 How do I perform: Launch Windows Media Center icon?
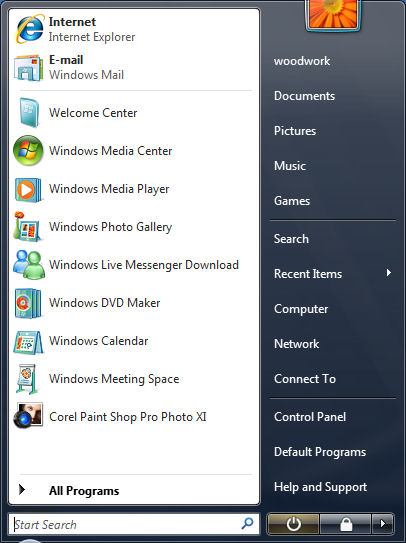[28, 151]
